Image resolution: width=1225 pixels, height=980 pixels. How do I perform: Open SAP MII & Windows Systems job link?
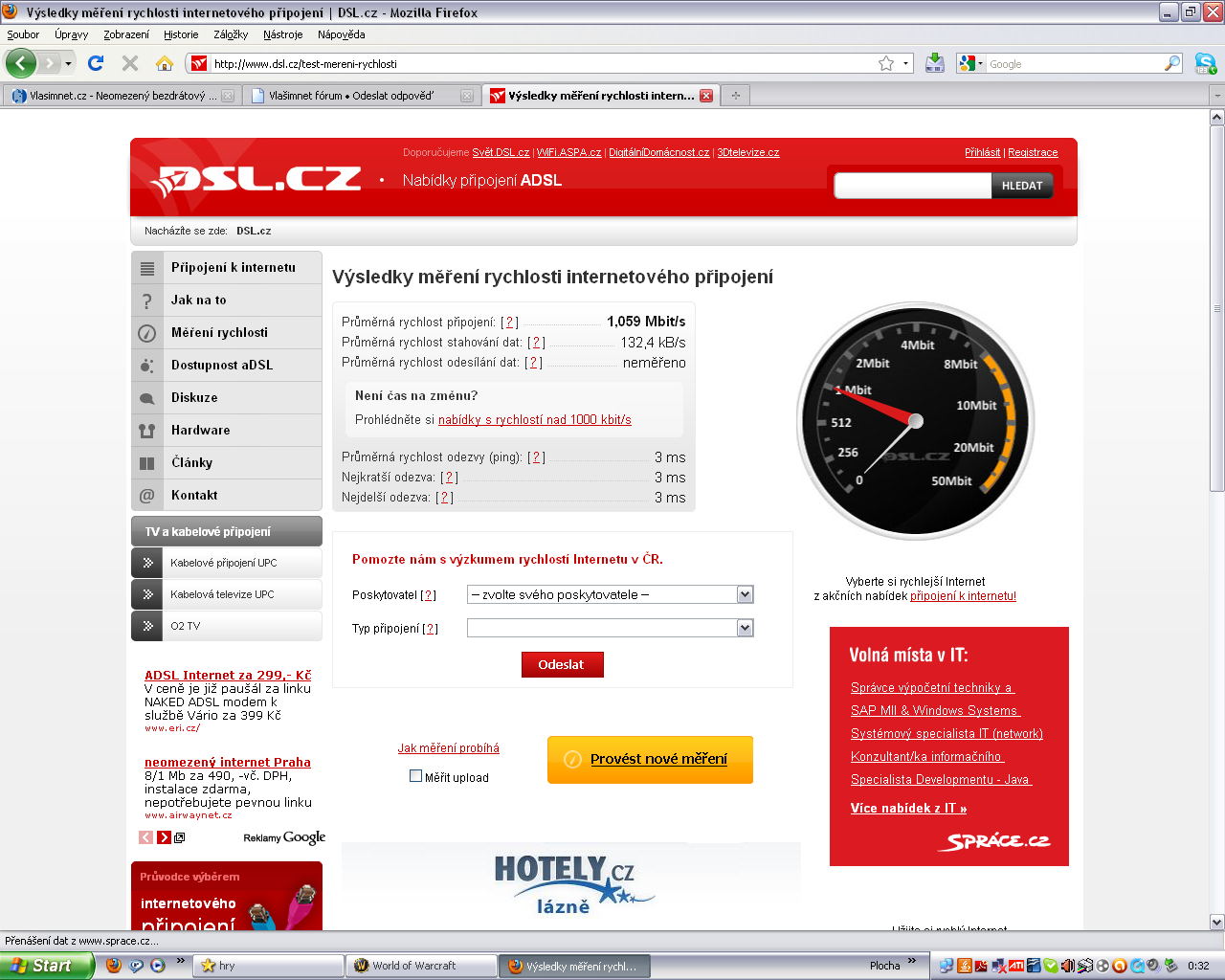pyautogui.click(x=935, y=711)
